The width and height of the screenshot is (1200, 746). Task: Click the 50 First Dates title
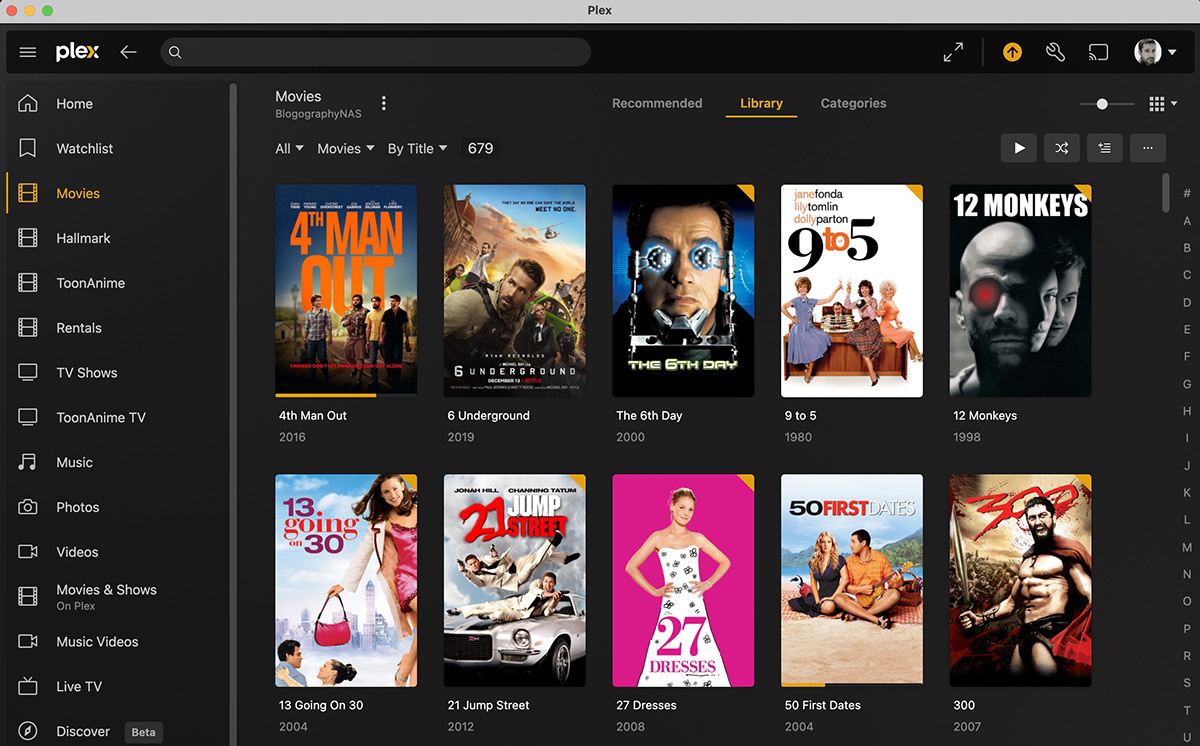(823, 705)
